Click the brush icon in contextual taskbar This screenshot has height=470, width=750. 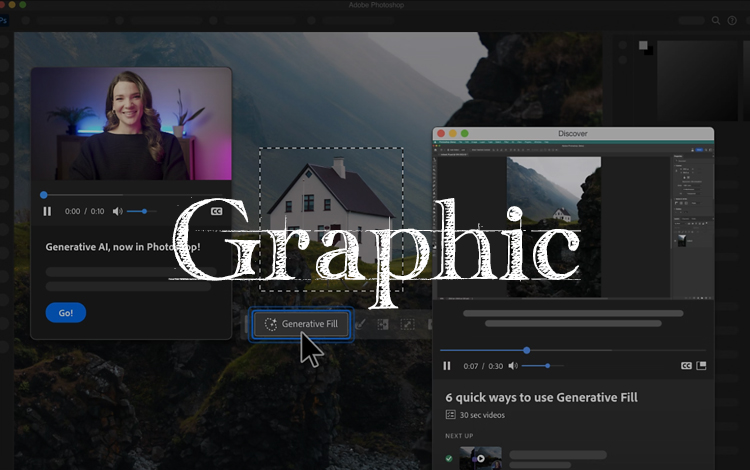pos(360,324)
